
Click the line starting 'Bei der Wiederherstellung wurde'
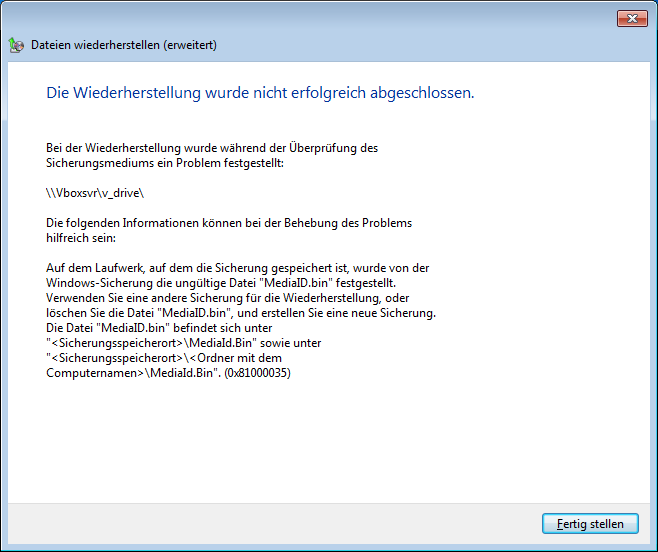(x=212, y=148)
